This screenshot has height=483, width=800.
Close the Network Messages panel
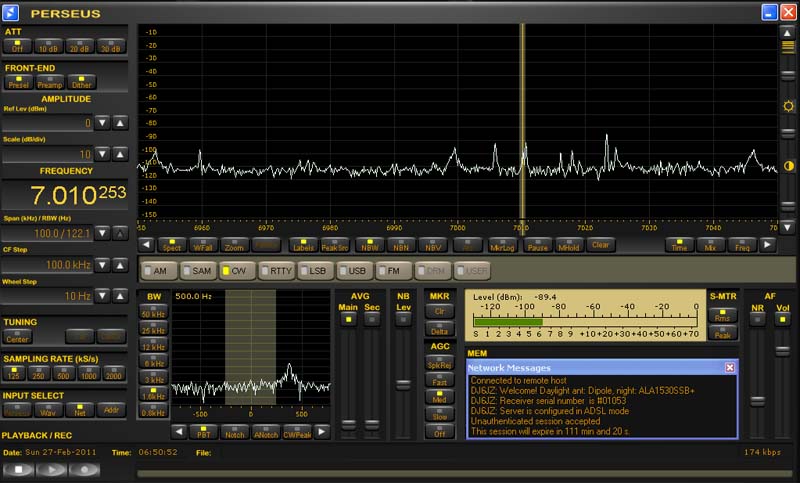pyautogui.click(x=730, y=367)
